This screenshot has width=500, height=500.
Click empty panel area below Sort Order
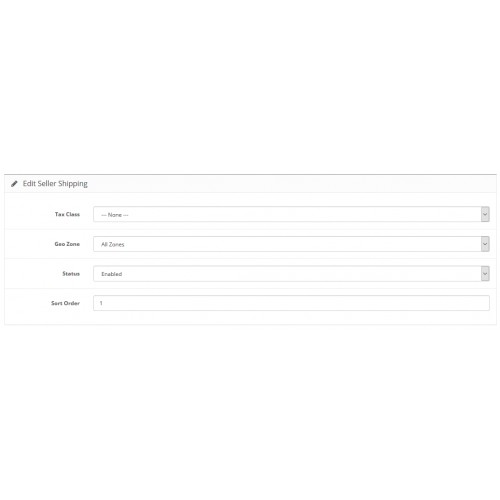(250, 318)
